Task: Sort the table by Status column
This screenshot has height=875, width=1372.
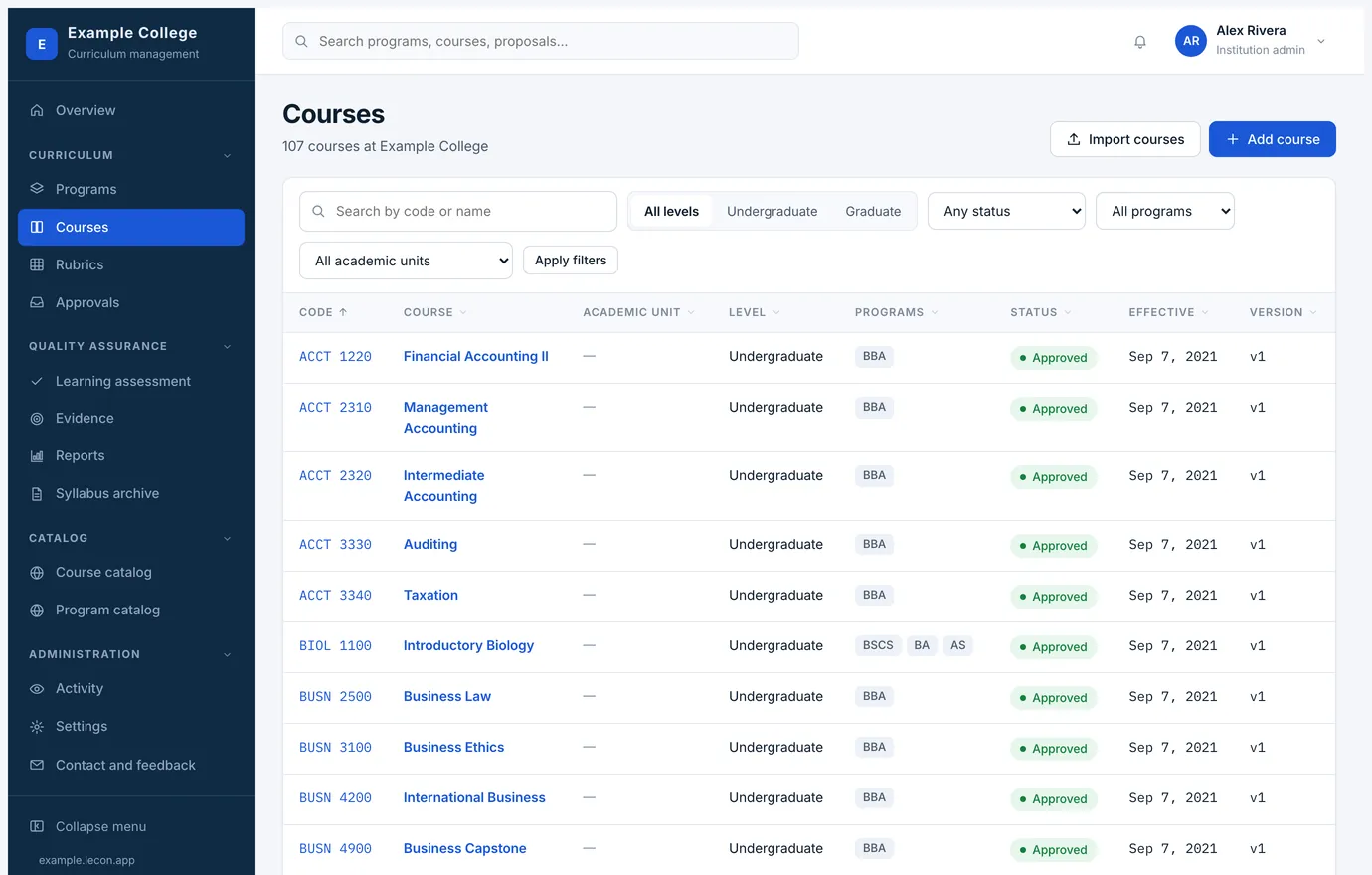Action: (x=1041, y=312)
